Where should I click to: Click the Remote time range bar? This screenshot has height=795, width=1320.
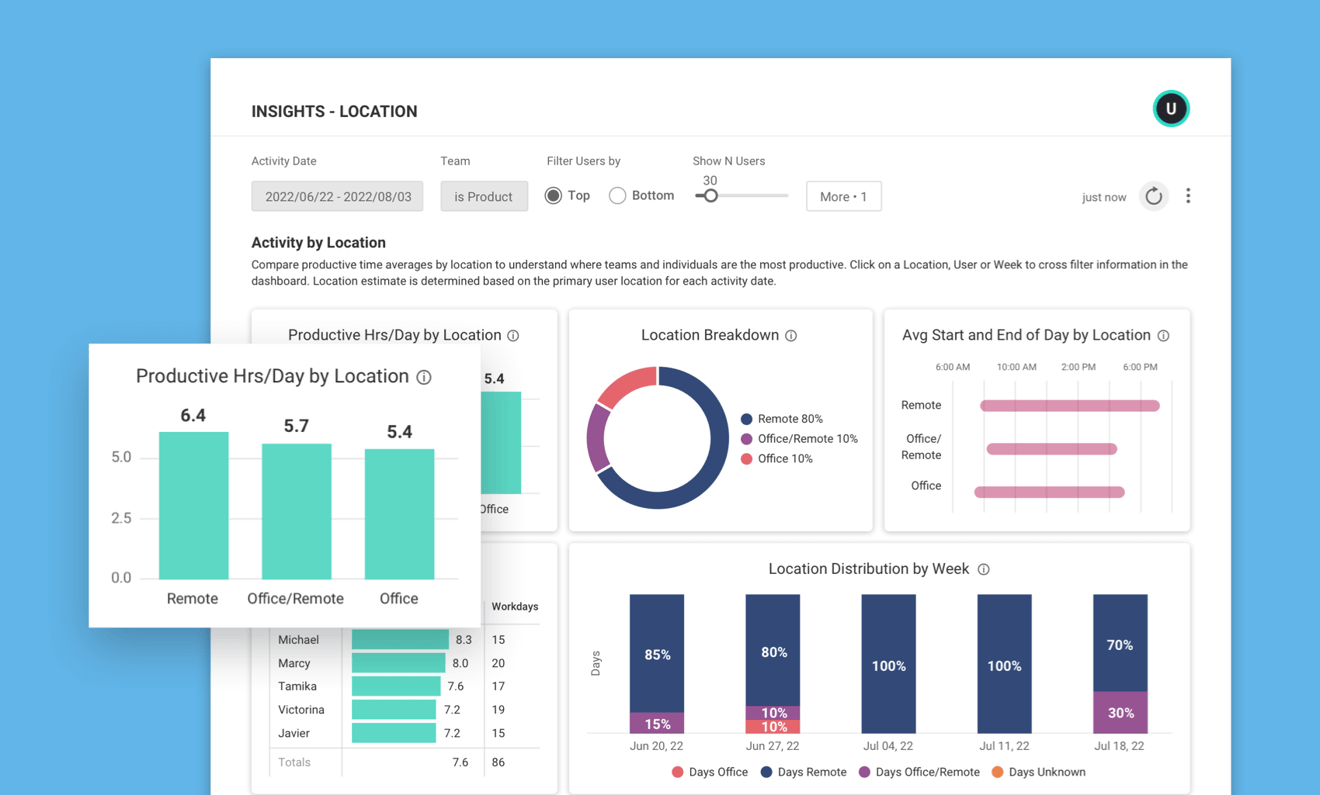tap(1070, 405)
